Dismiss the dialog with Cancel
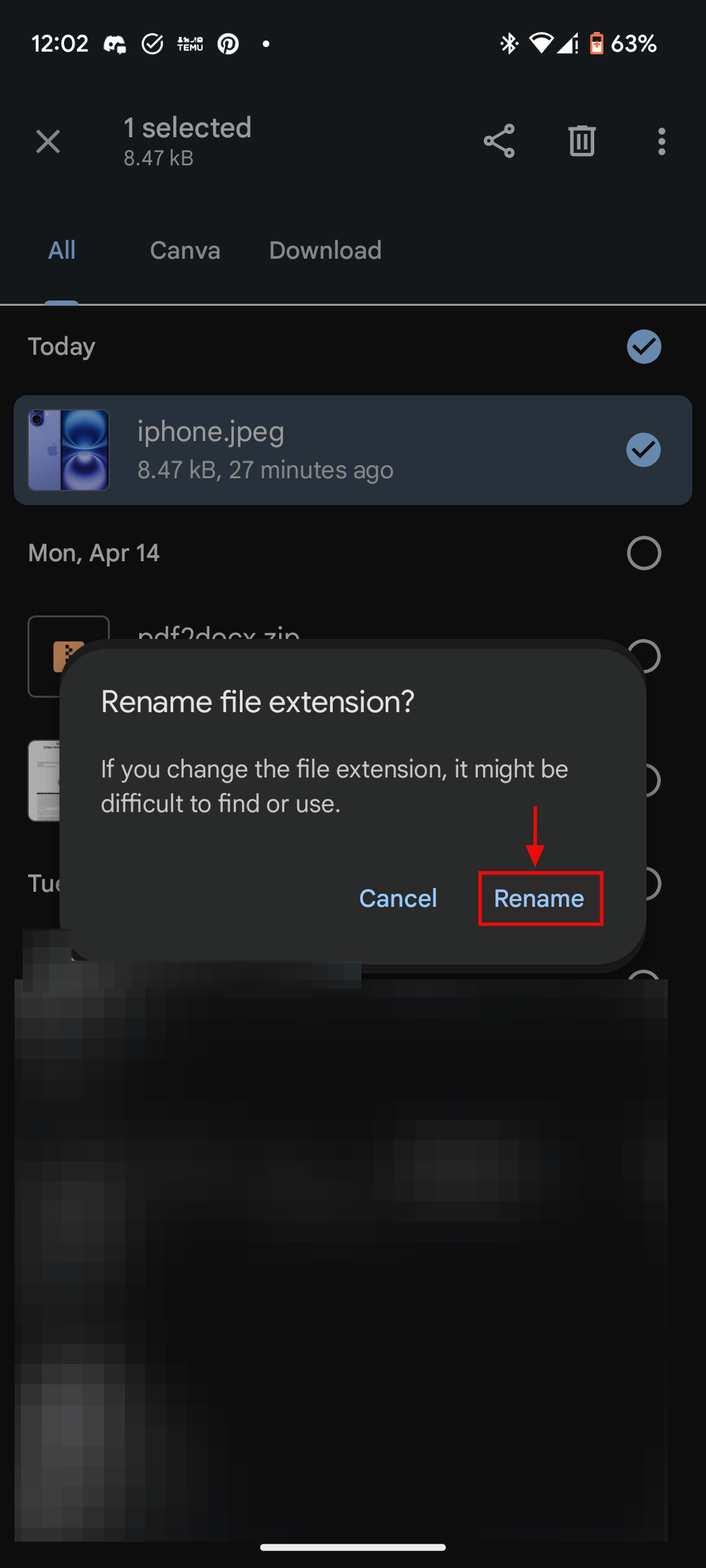This screenshot has width=706, height=1568. point(398,898)
